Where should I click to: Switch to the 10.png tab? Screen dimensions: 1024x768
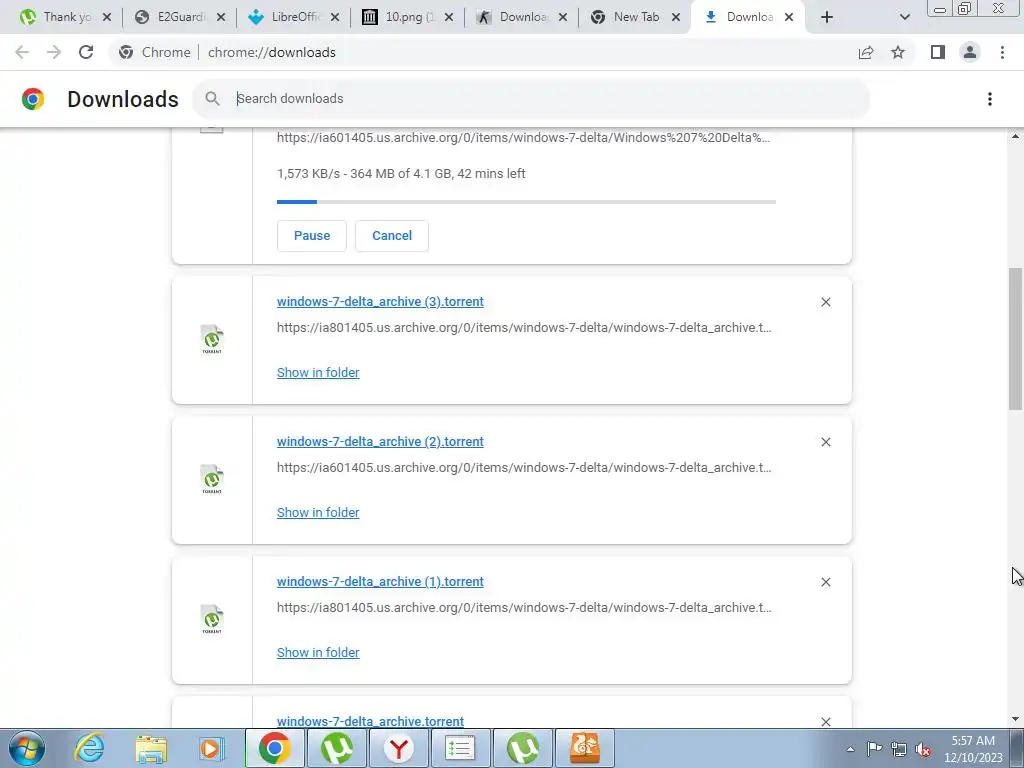pyautogui.click(x=398, y=17)
